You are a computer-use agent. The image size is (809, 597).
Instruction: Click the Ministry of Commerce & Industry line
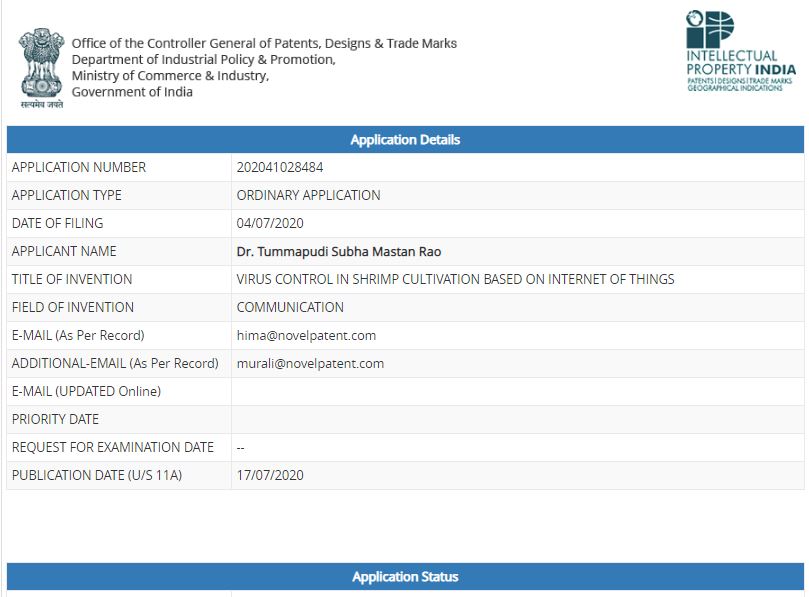coord(170,76)
